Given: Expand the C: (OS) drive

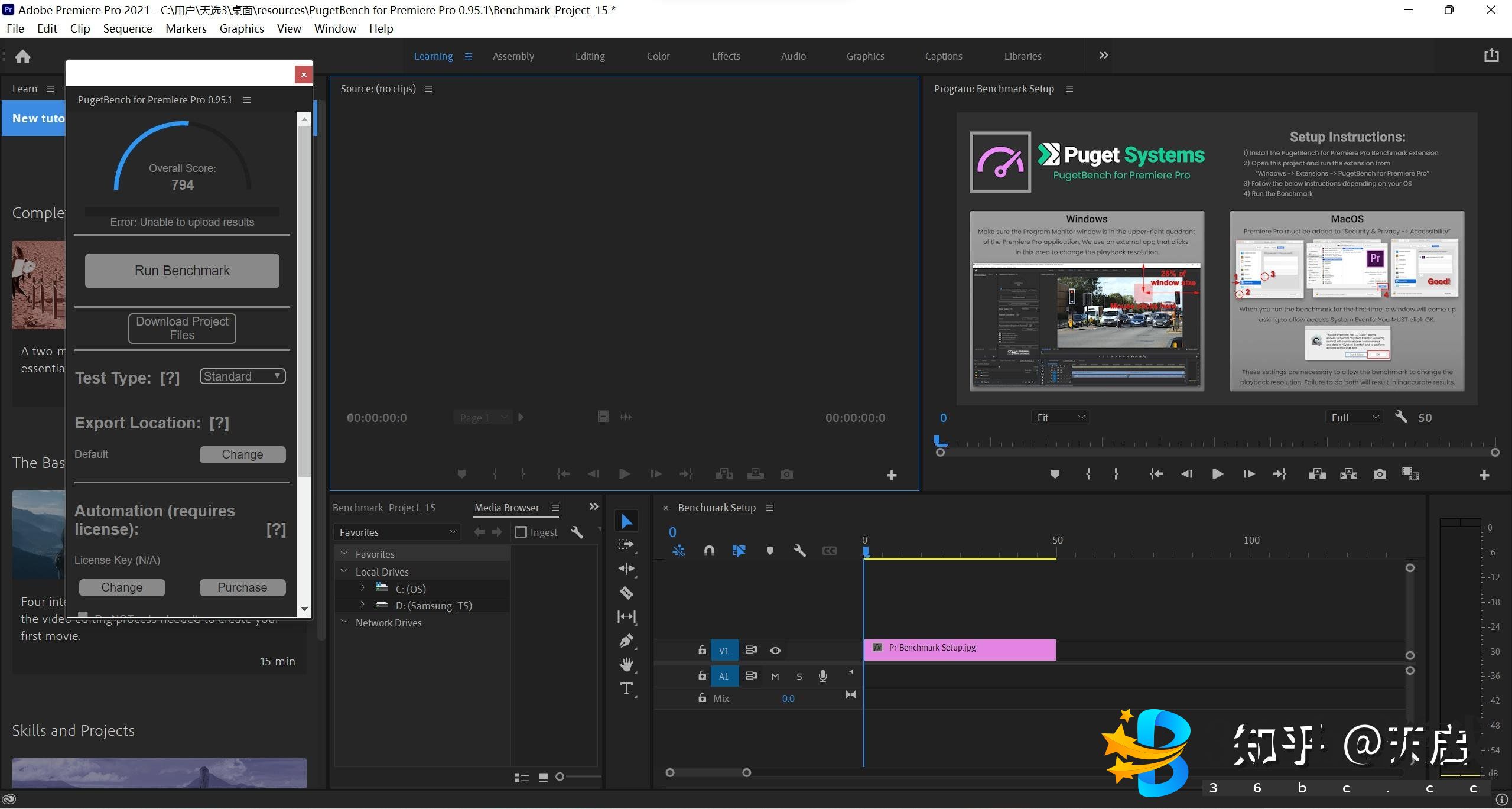Looking at the screenshot, I should click(x=363, y=588).
